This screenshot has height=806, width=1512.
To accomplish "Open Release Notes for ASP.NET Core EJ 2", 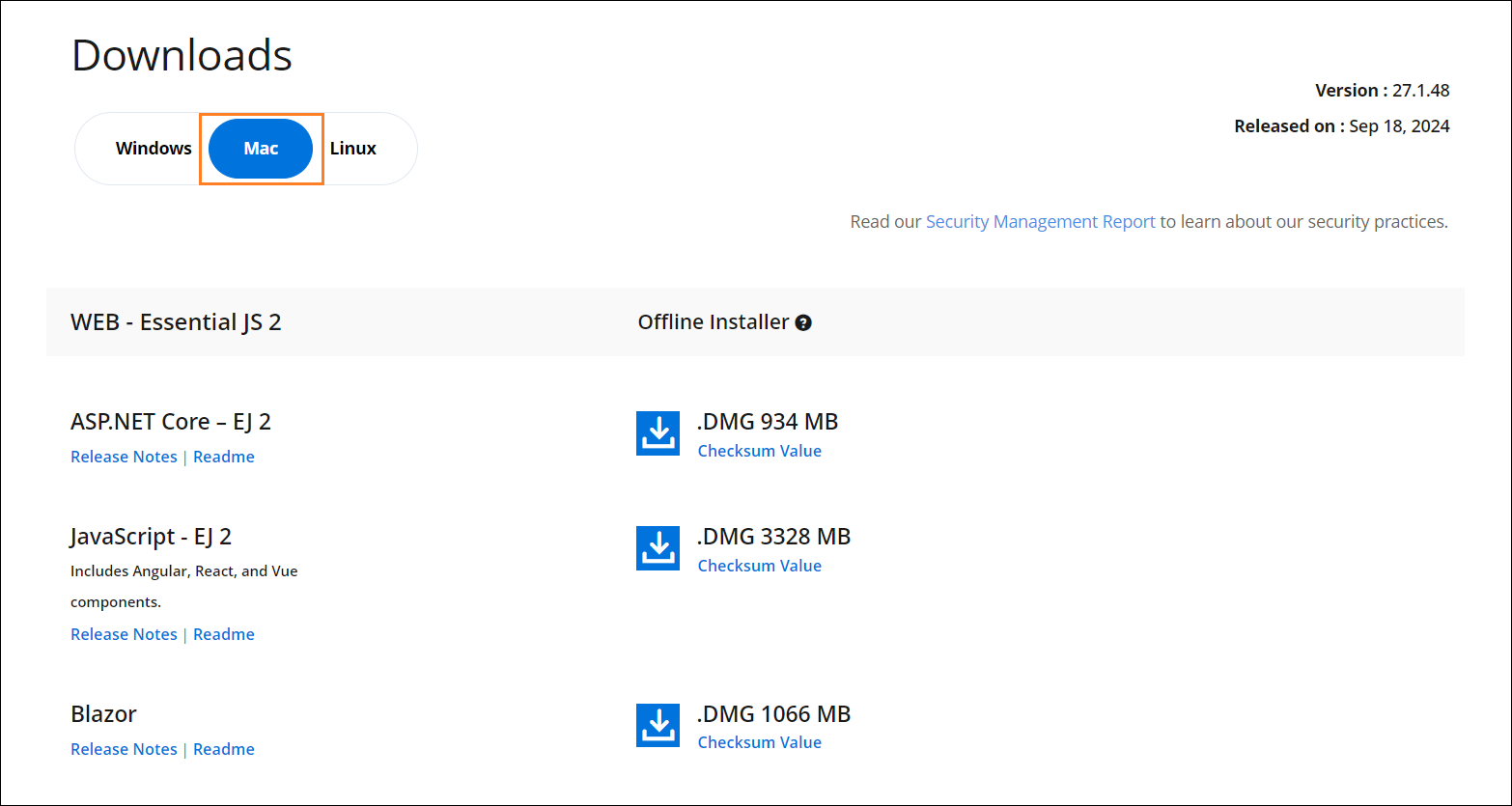I will pyautogui.click(x=124, y=457).
